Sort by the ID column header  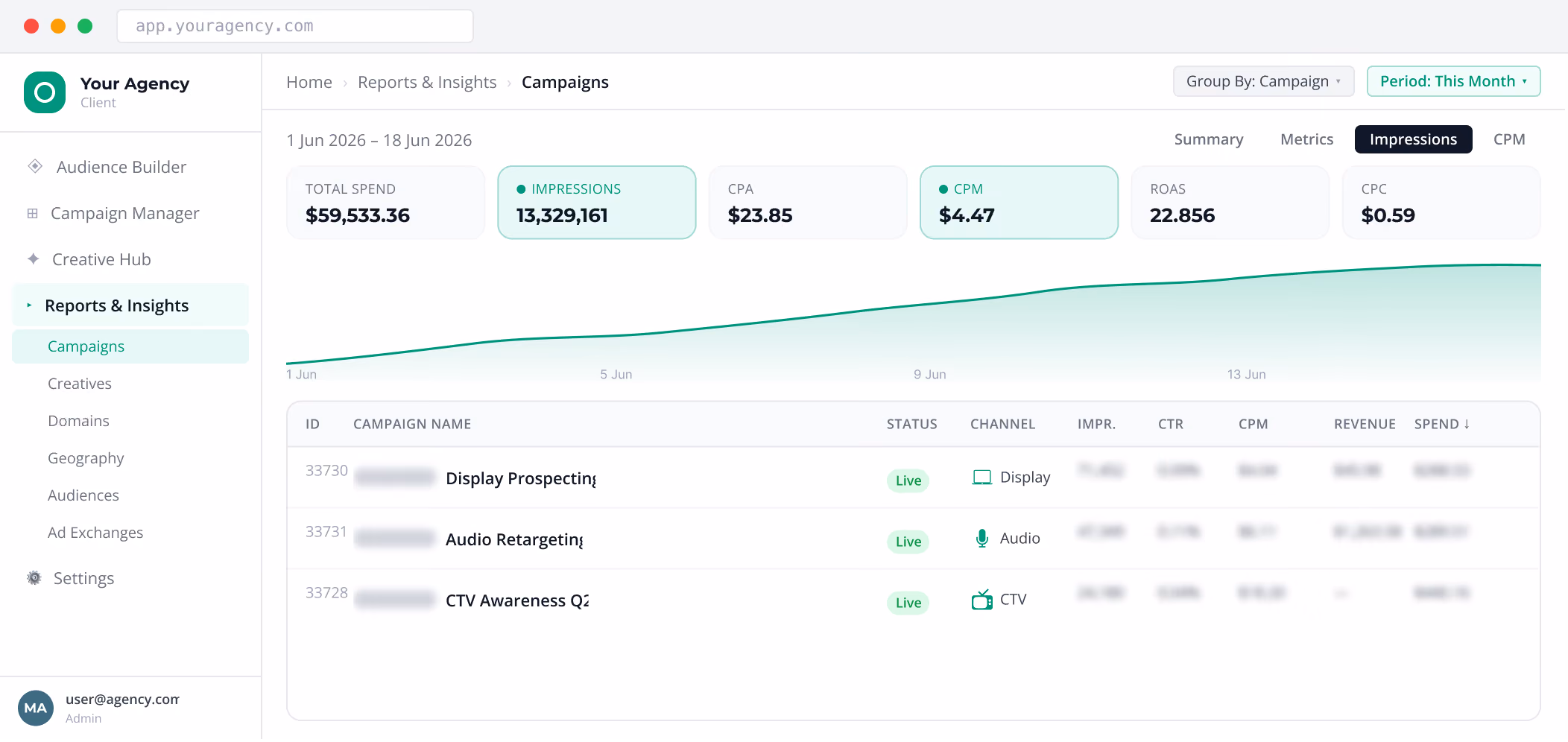pyautogui.click(x=312, y=424)
